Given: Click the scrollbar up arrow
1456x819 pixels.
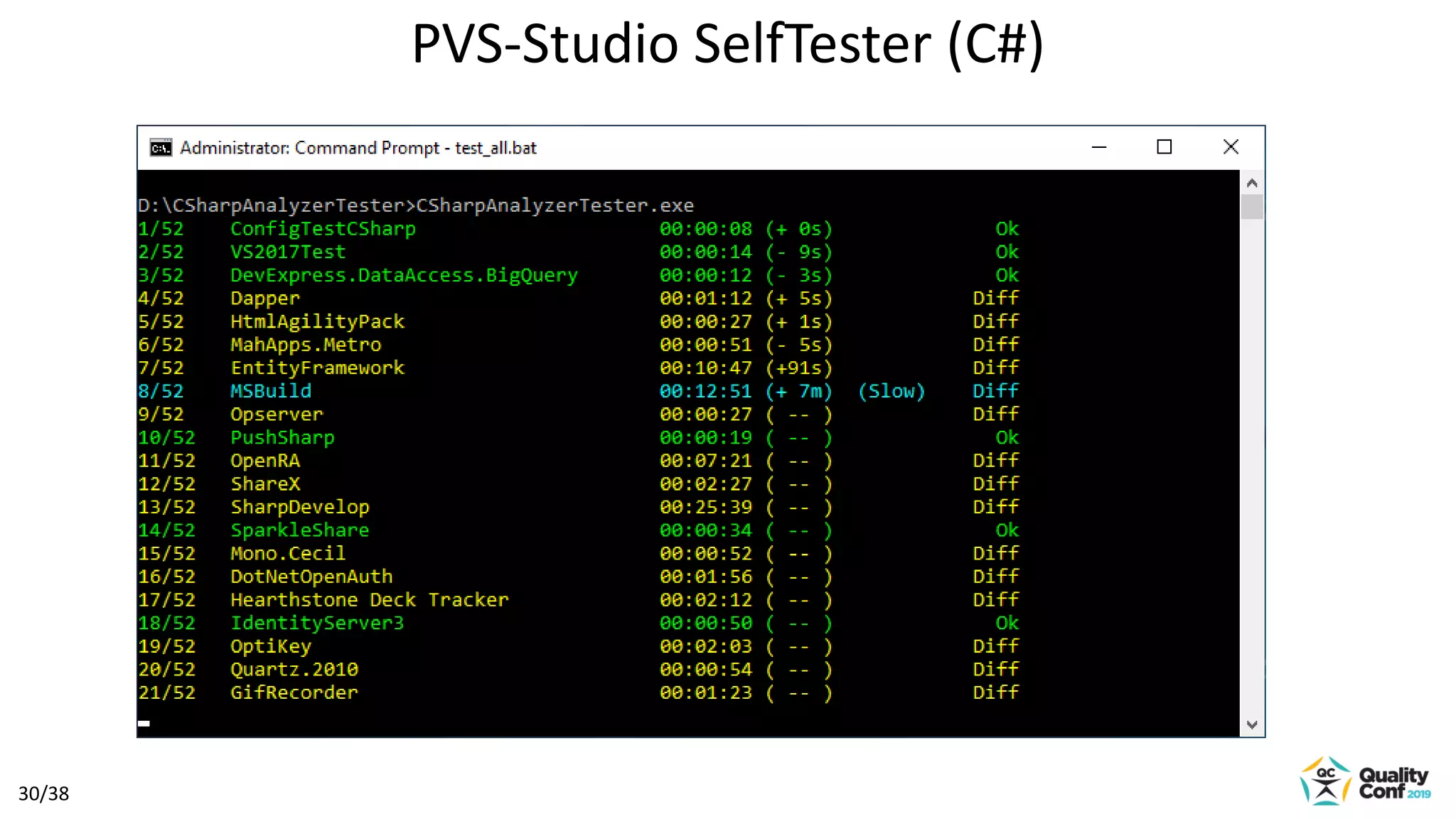Looking at the screenshot, I should (1252, 183).
